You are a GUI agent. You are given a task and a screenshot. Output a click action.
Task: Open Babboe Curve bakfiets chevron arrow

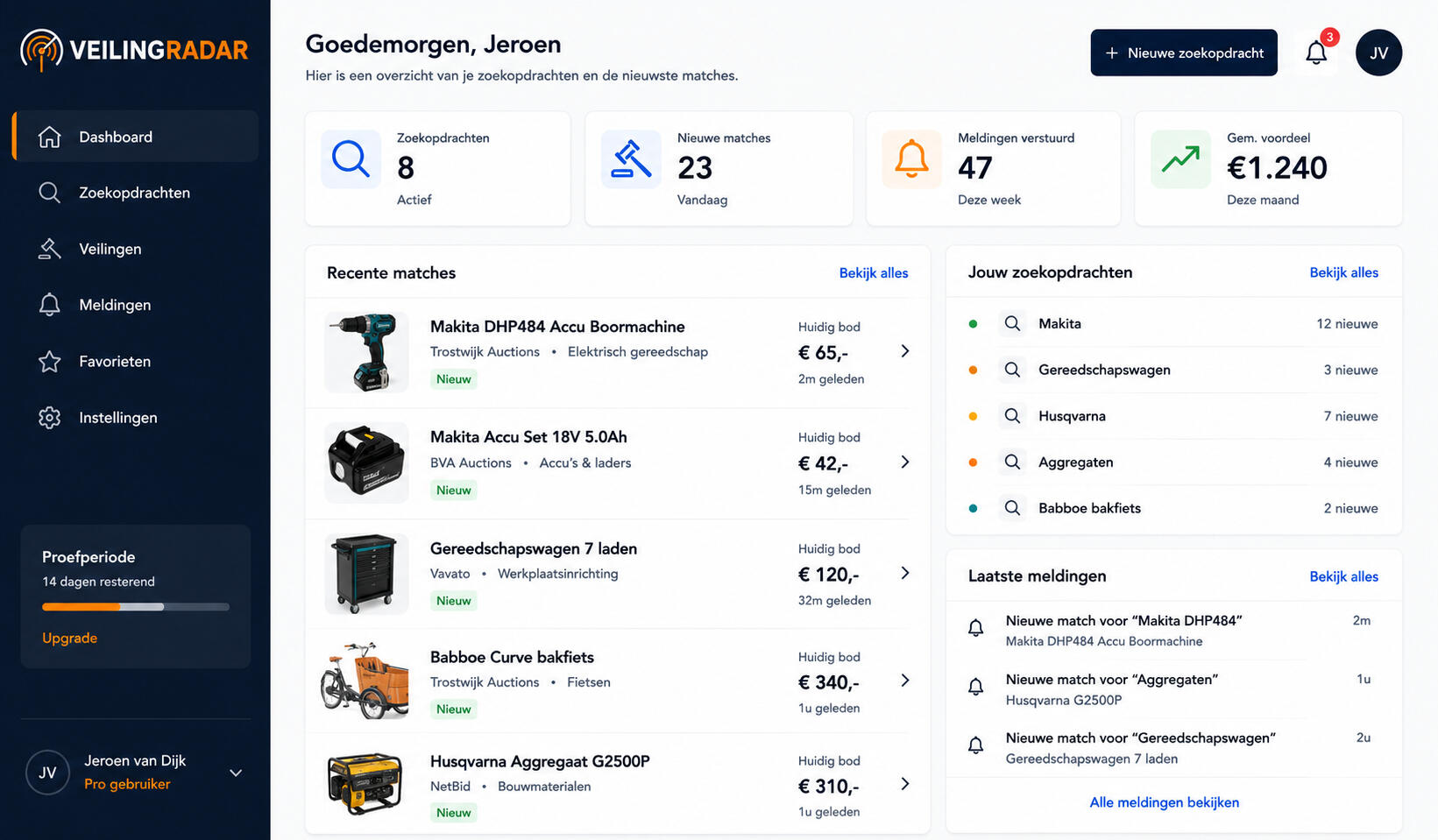tap(905, 681)
